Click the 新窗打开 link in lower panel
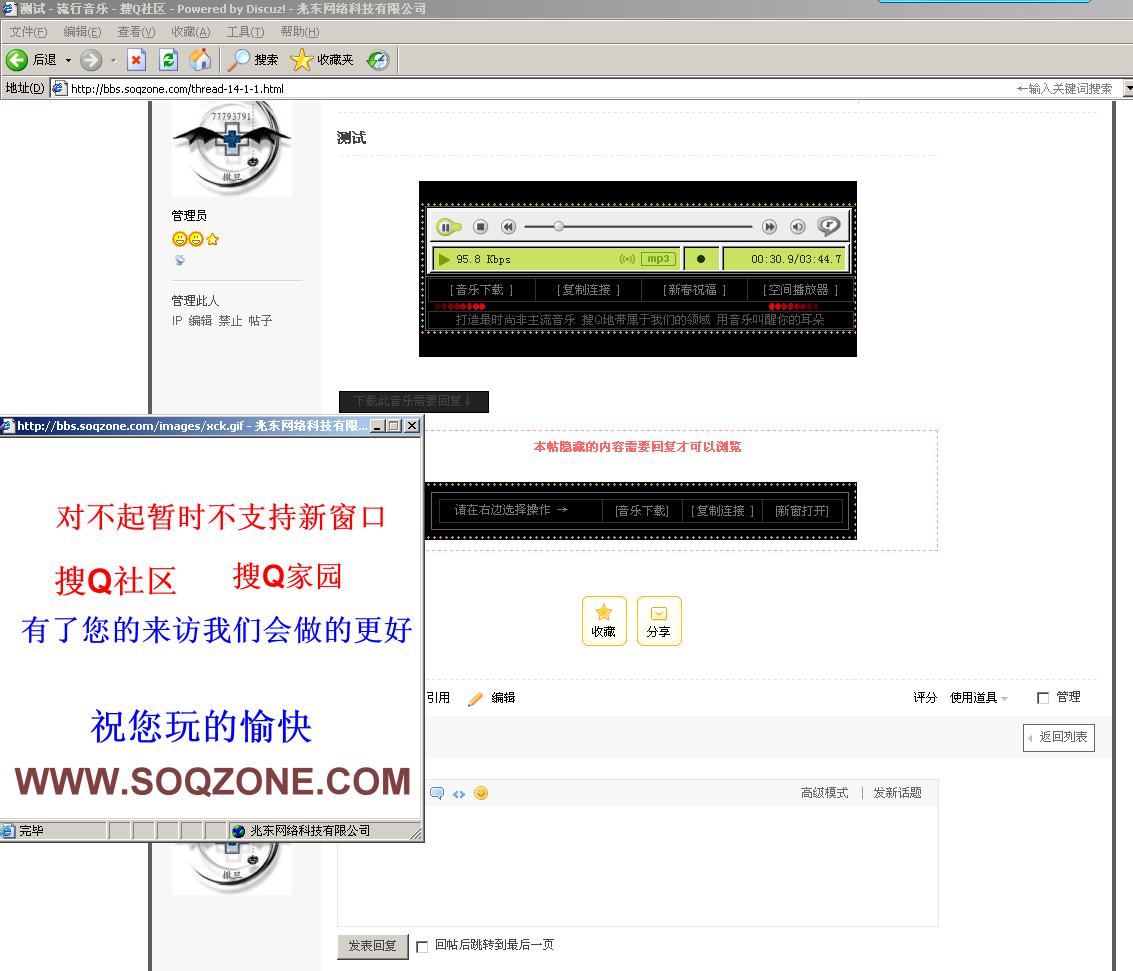The image size is (1133, 971). 802,511
